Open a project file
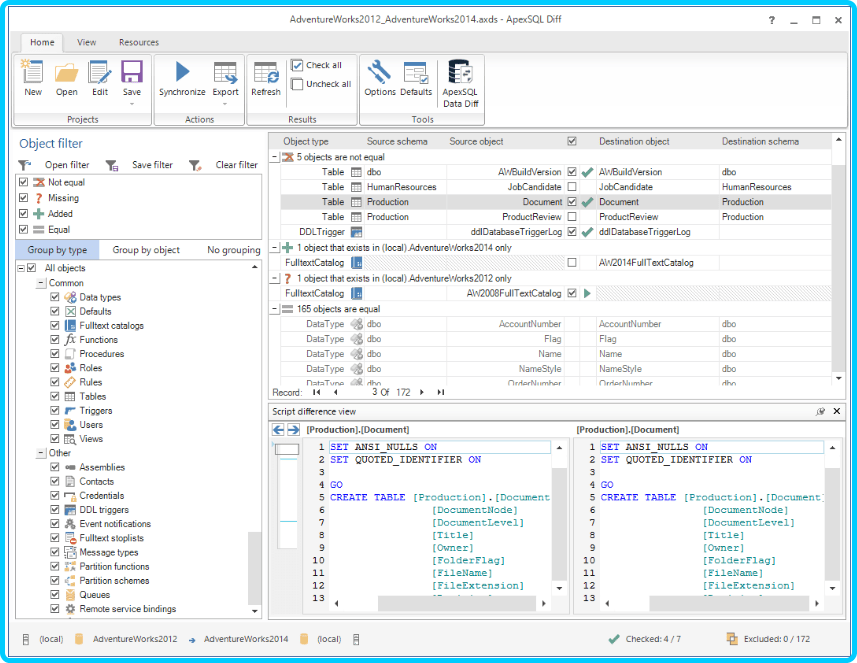Image resolution: width=857 pixels, height=663 pixels. click(66, 78)
